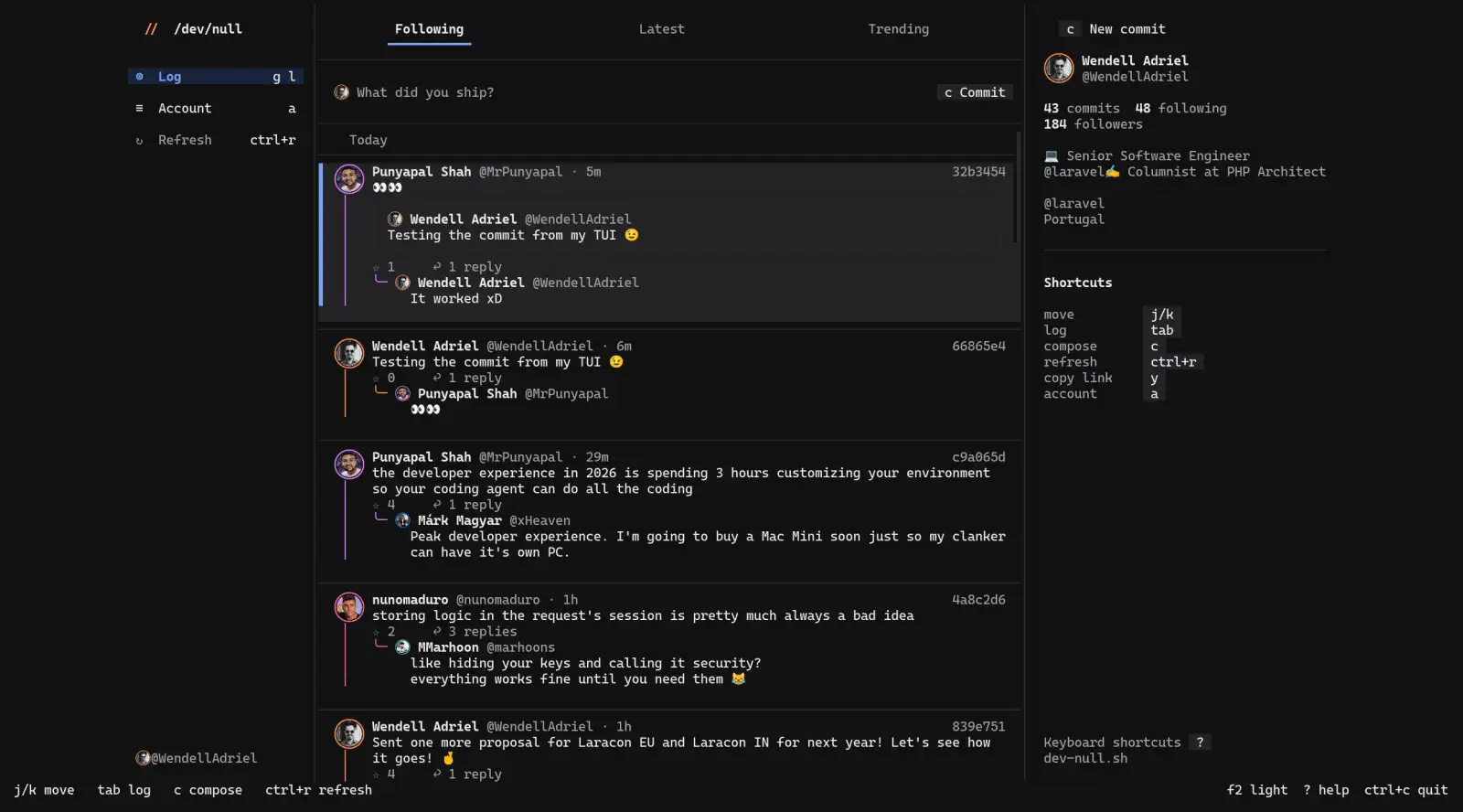Toggle light theme with f2 light
The width and height of the screenshot is (1463, 812).
coord(1256,790)
